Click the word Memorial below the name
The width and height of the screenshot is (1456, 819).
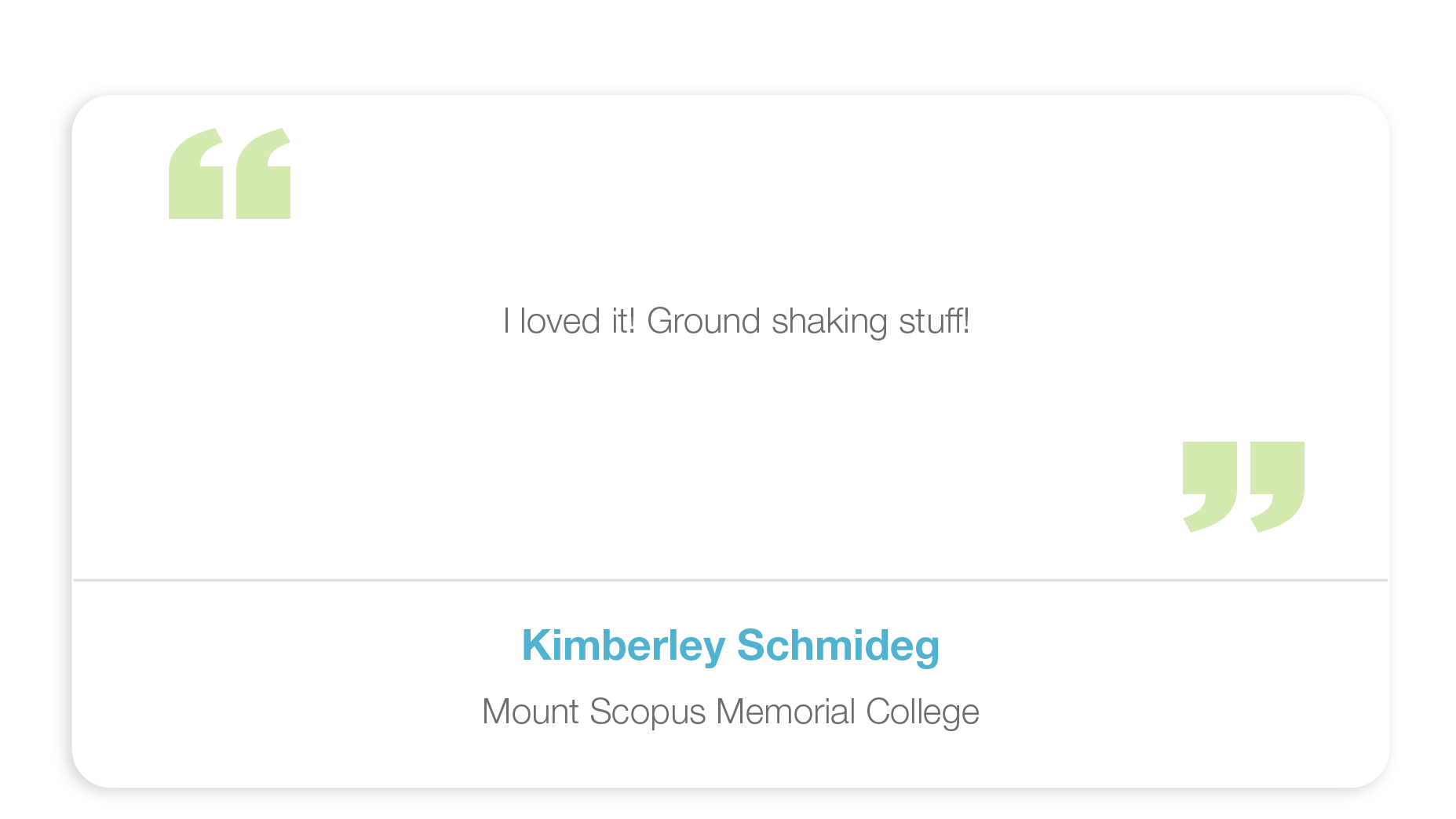click(786, 712)
